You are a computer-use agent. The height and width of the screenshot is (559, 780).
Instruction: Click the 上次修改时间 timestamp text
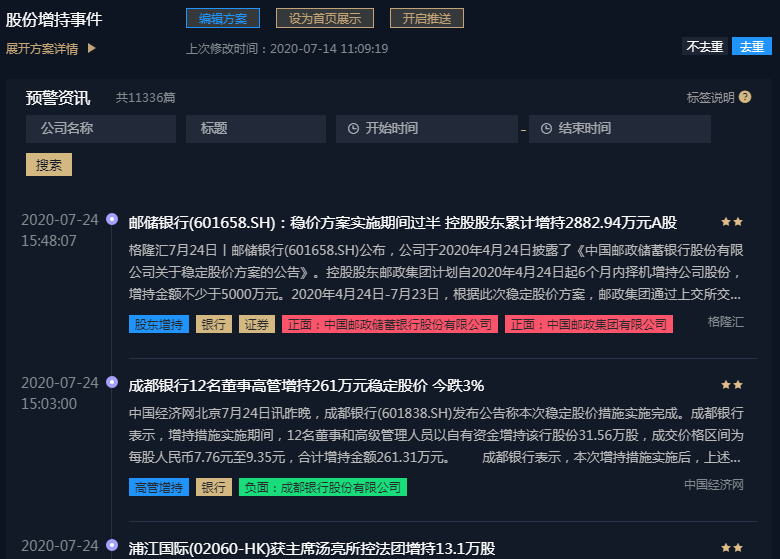pos(287,49)
